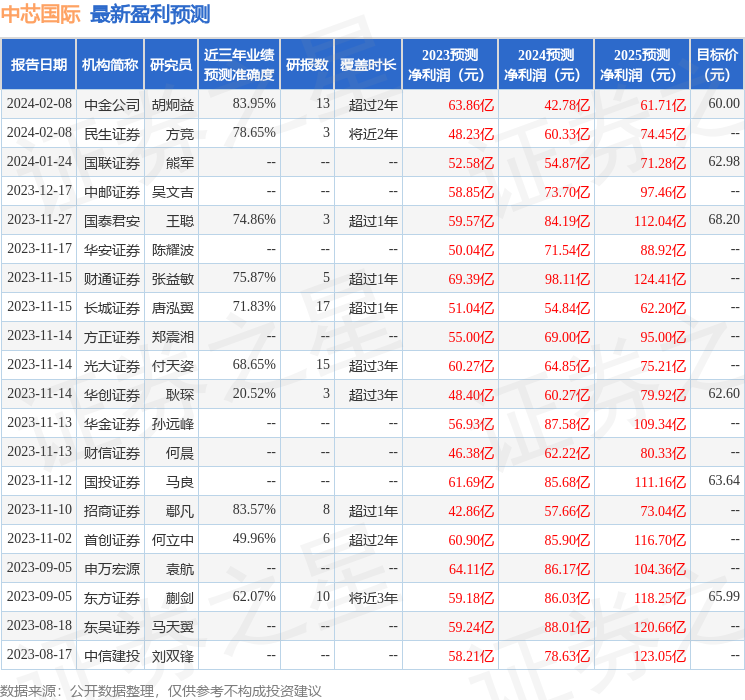The width and height of the screenshot is (745, 700).
Task: Click the 112.04亿 2025 profit forecast
Action: tap(660, 221)
